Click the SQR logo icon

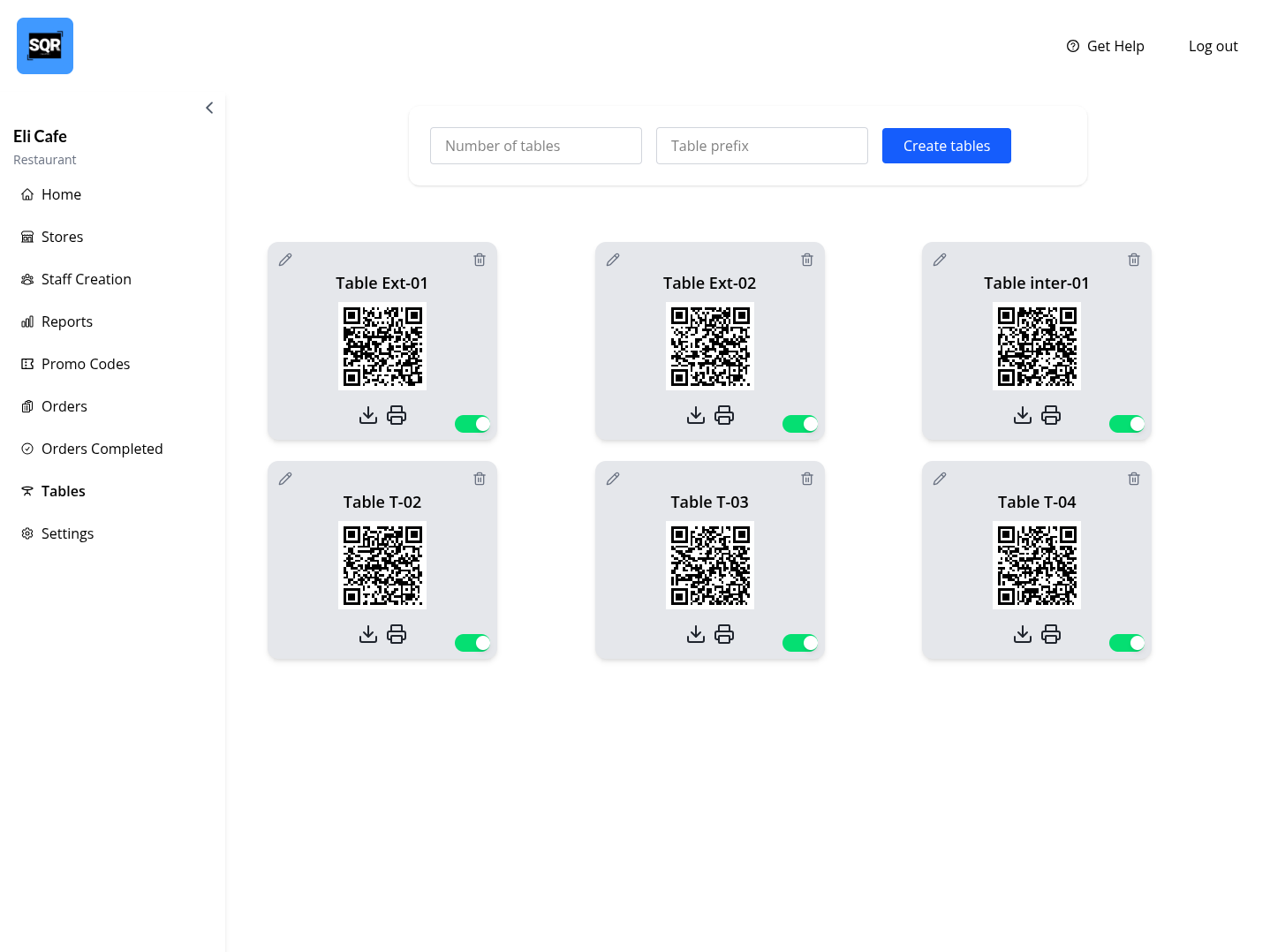(45, 46)
